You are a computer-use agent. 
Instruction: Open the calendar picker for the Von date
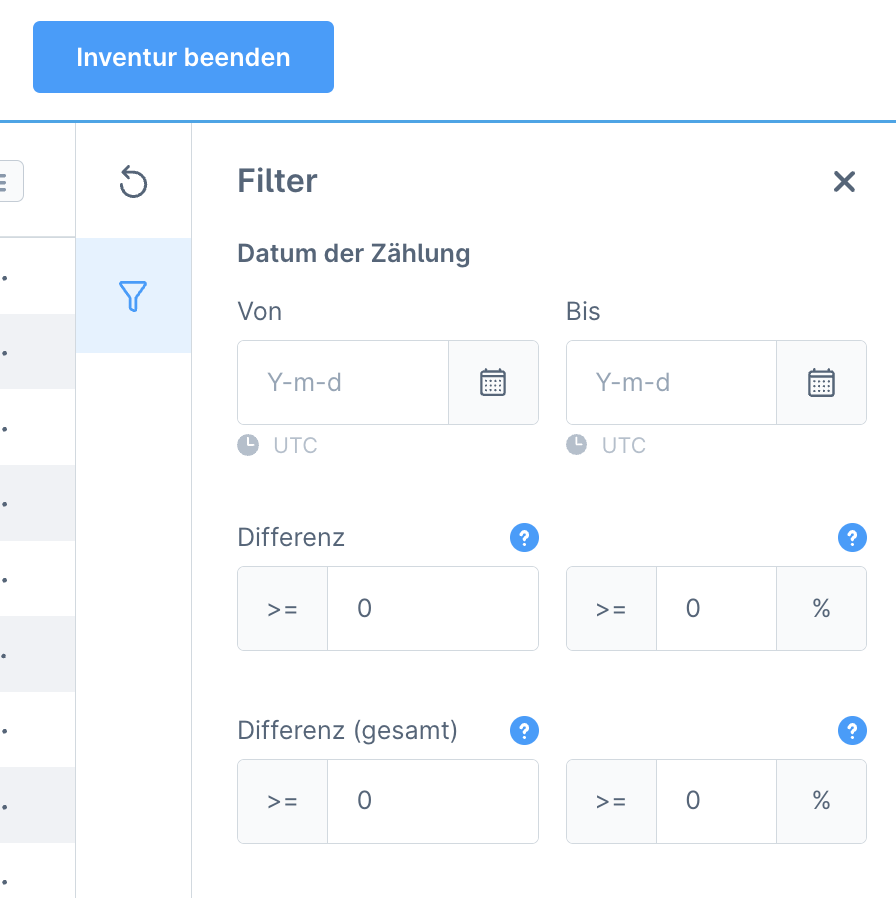point(493,382)
